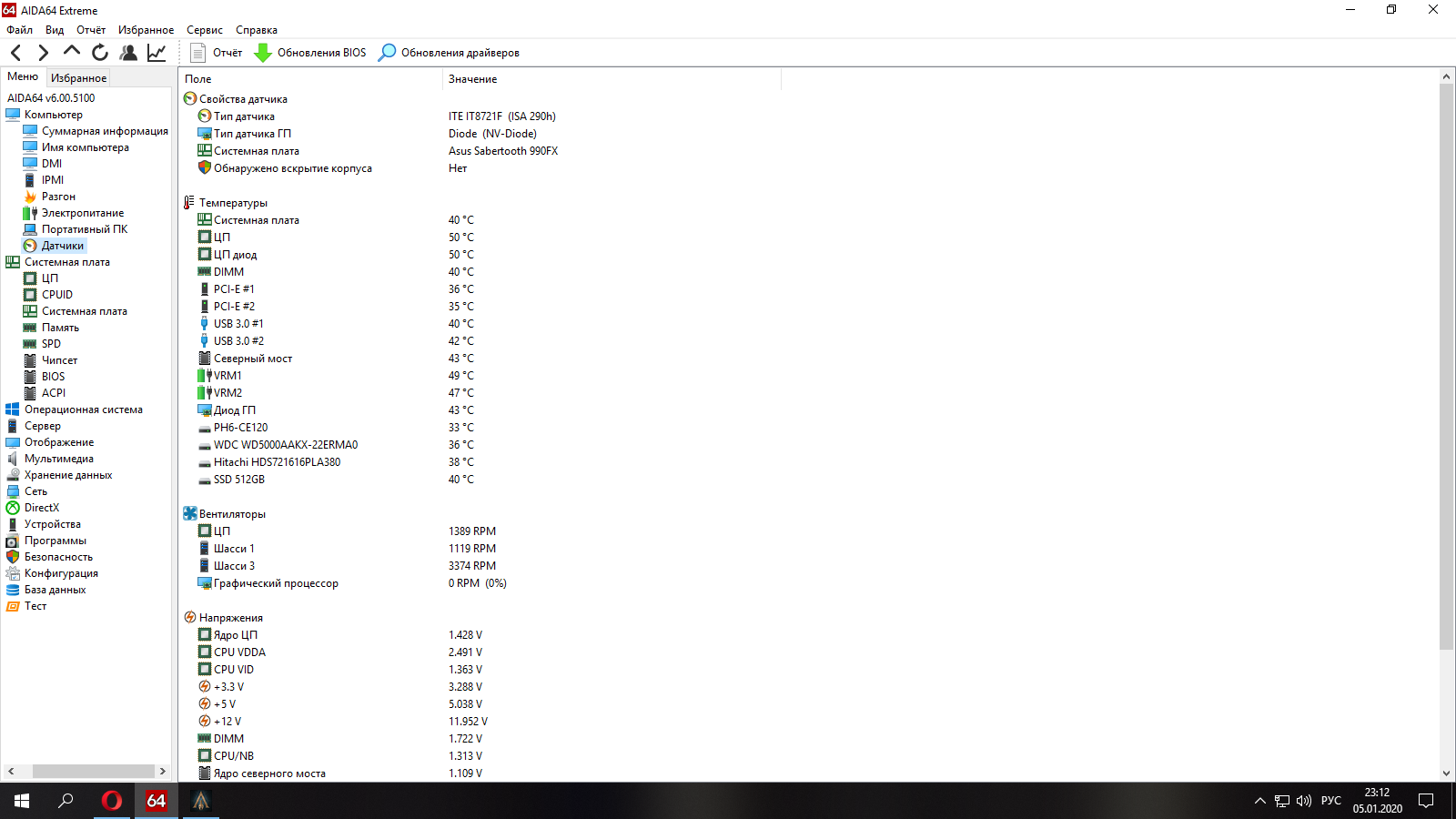Open the user/favorites manager icon in toolbar
1456x819 pixels.
pos(128,53)
